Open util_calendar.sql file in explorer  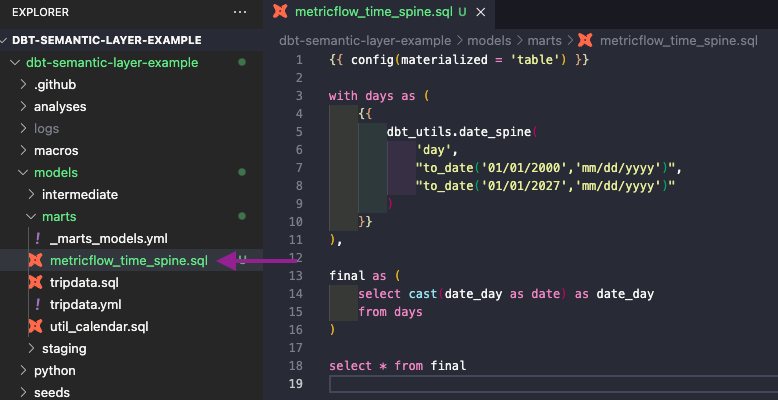[x=99, y=327]
